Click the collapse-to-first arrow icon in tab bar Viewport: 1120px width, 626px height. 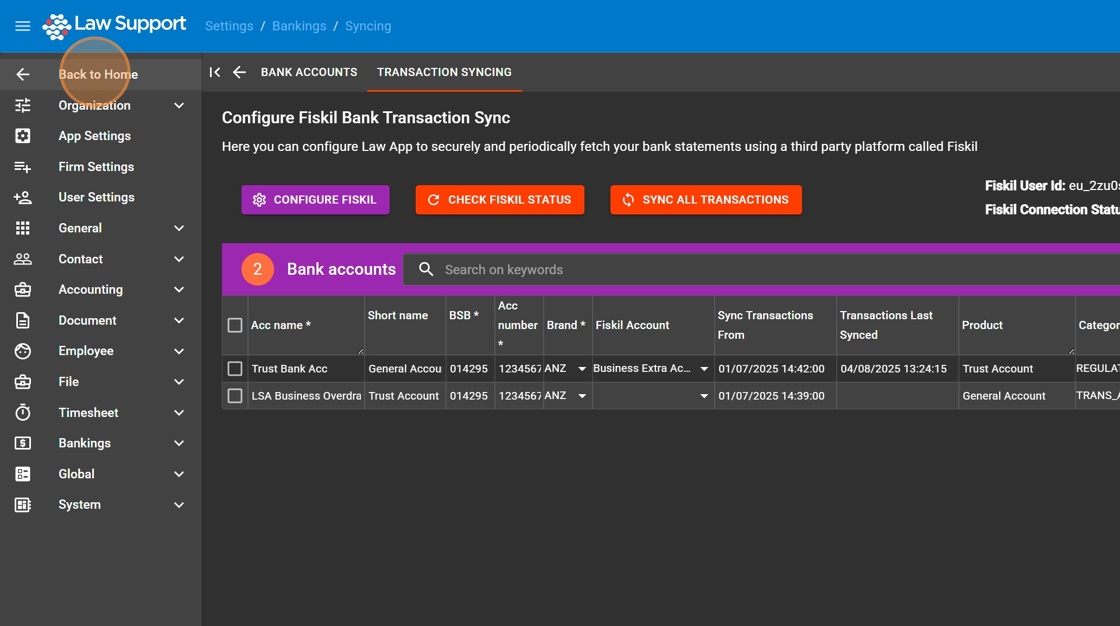click(x=214, y=72)
